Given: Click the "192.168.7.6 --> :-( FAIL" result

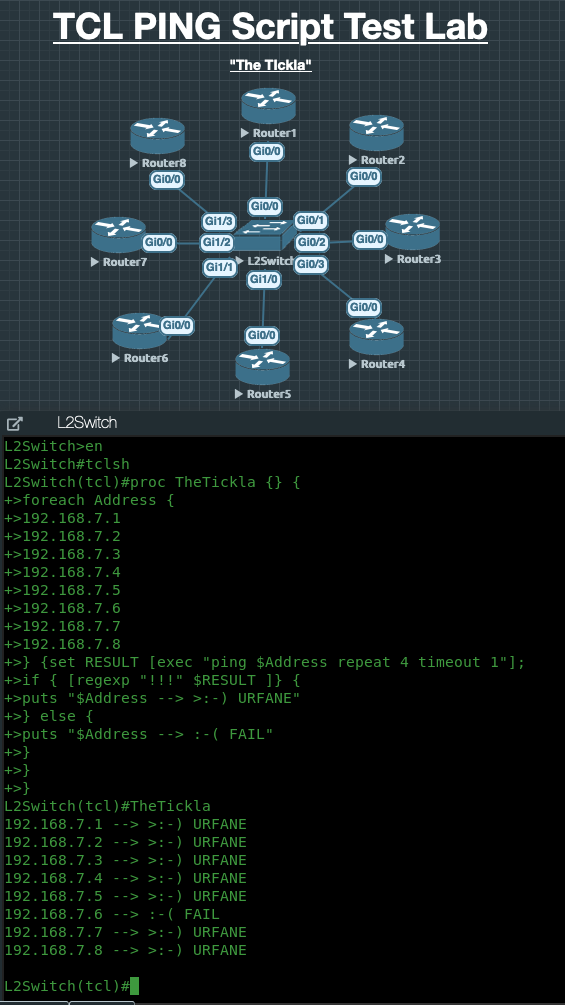Looking at the screenshot, I should tap(111, 913).
